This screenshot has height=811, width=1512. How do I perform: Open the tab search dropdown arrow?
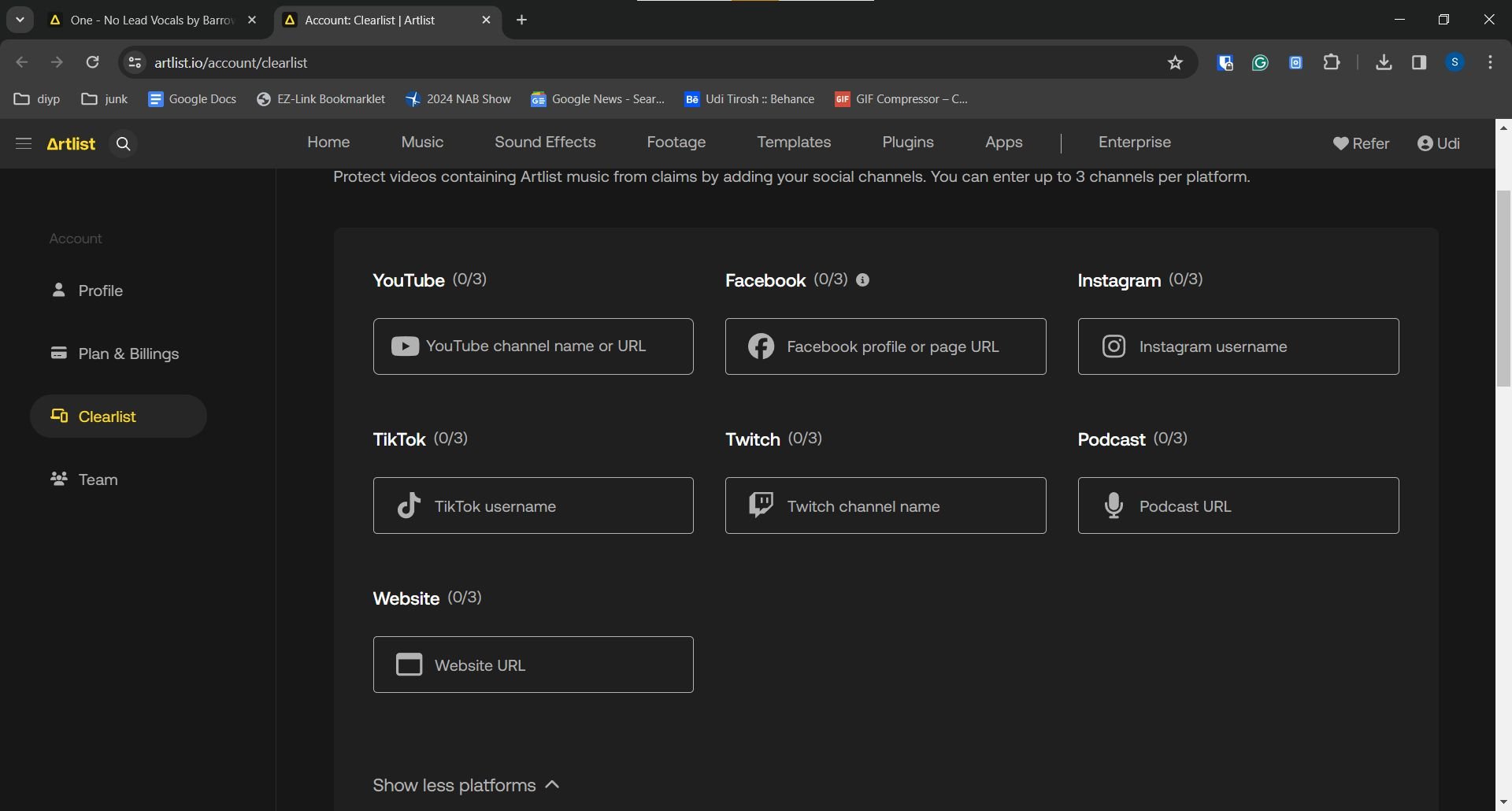20,20
